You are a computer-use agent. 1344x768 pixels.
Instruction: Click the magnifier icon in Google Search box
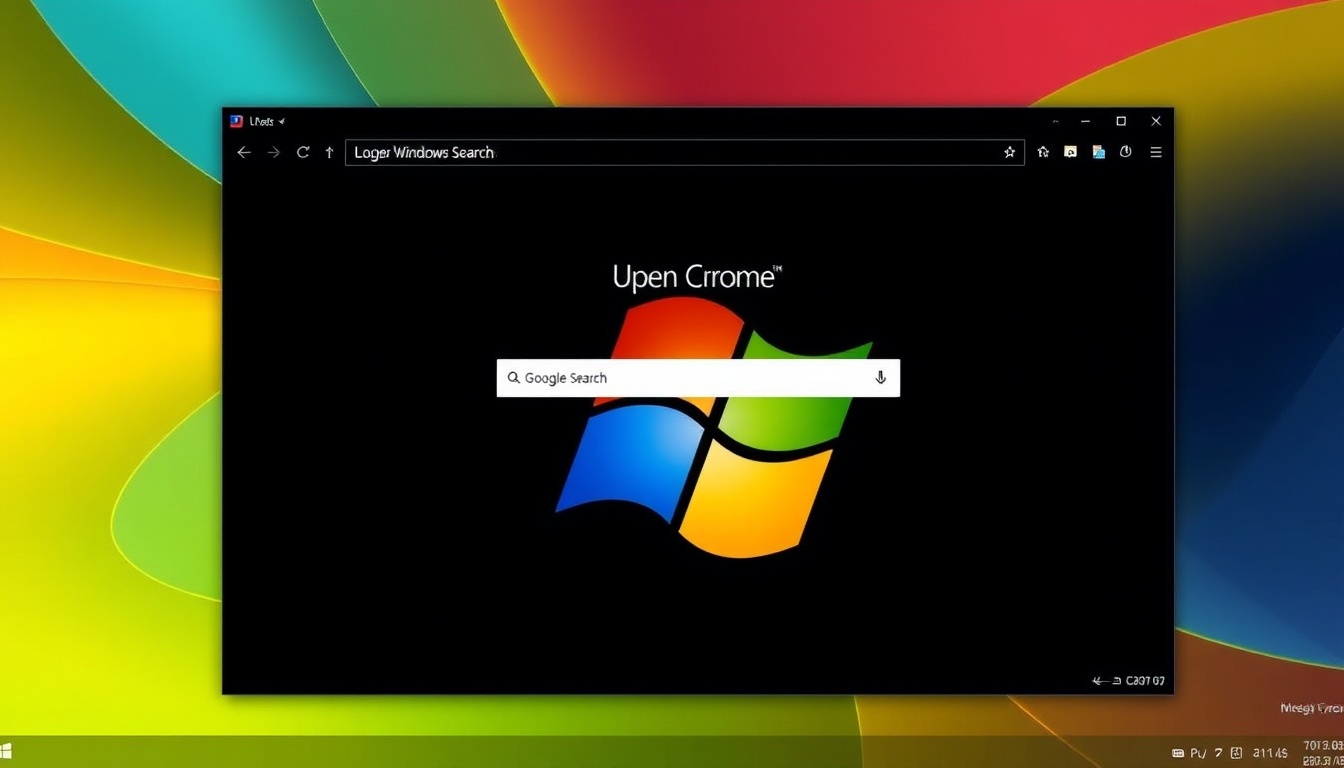click(513, 378)
